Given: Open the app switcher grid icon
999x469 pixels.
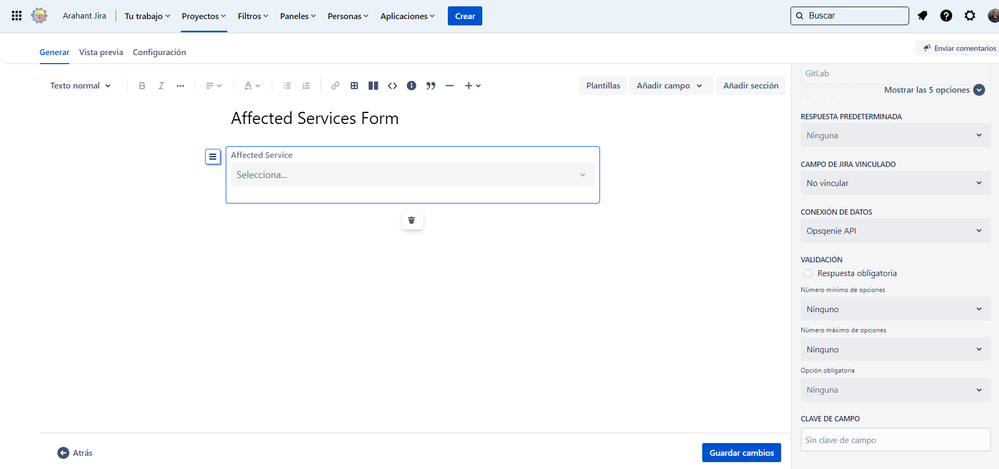Looking at the screenshot, I should 17,16.
